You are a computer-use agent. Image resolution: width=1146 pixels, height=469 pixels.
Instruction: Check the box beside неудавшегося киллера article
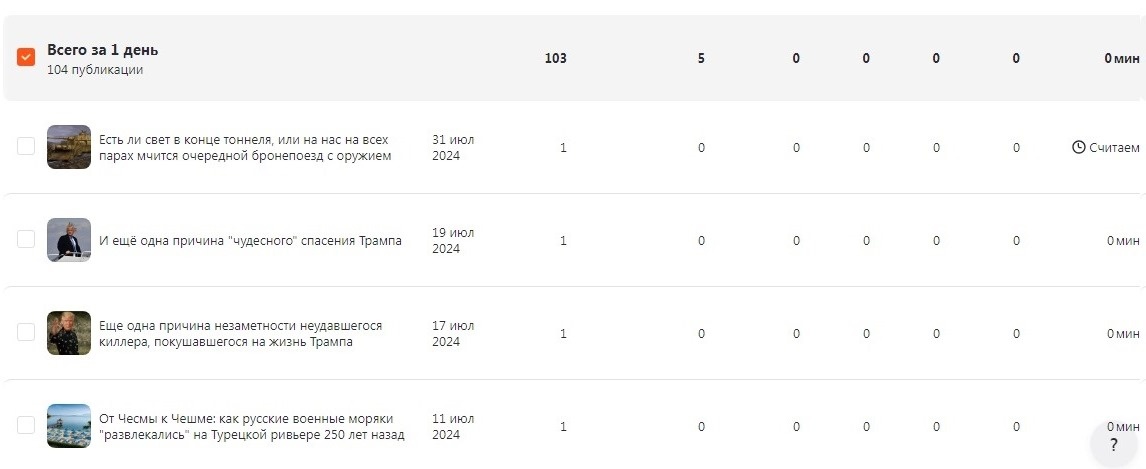(x=26, y=332)
